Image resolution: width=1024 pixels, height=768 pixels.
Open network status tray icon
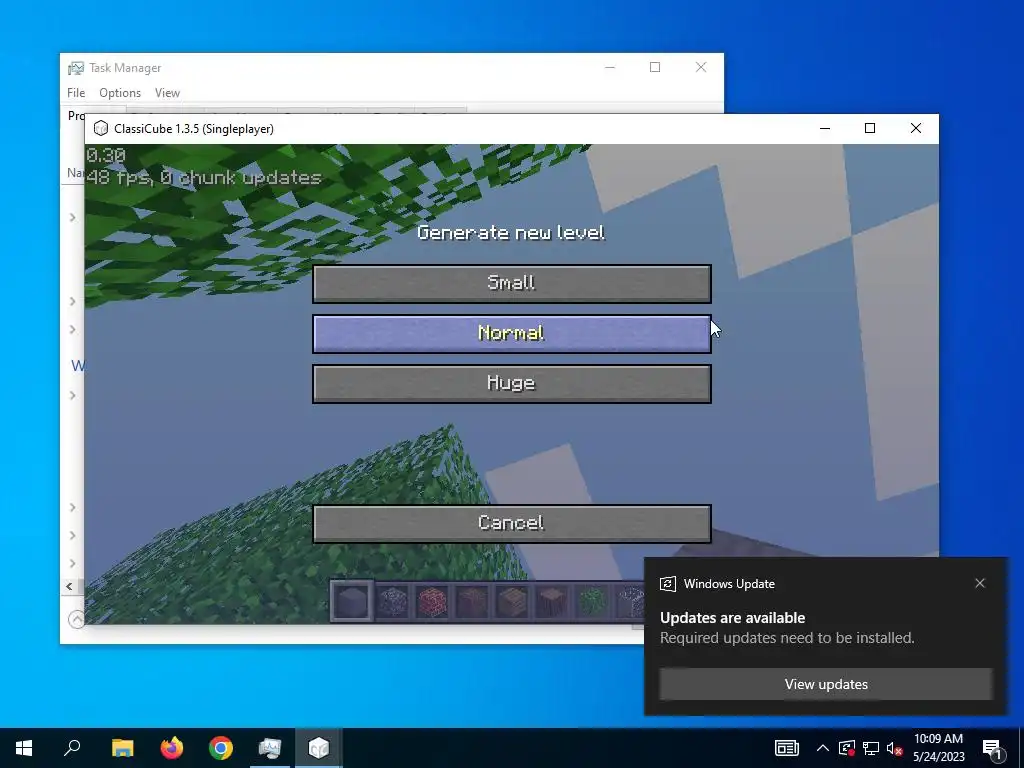pyautogui.click(x=871, y=748)
